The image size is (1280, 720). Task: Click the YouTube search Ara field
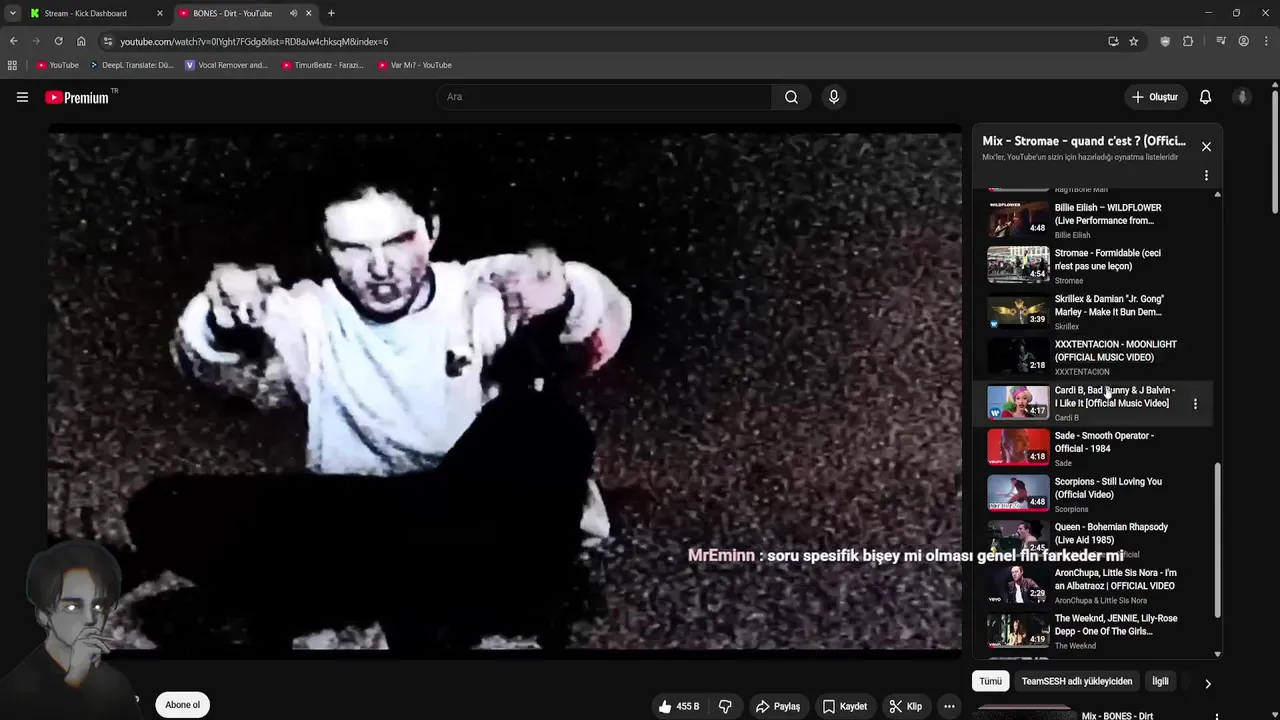coord(604,97)
